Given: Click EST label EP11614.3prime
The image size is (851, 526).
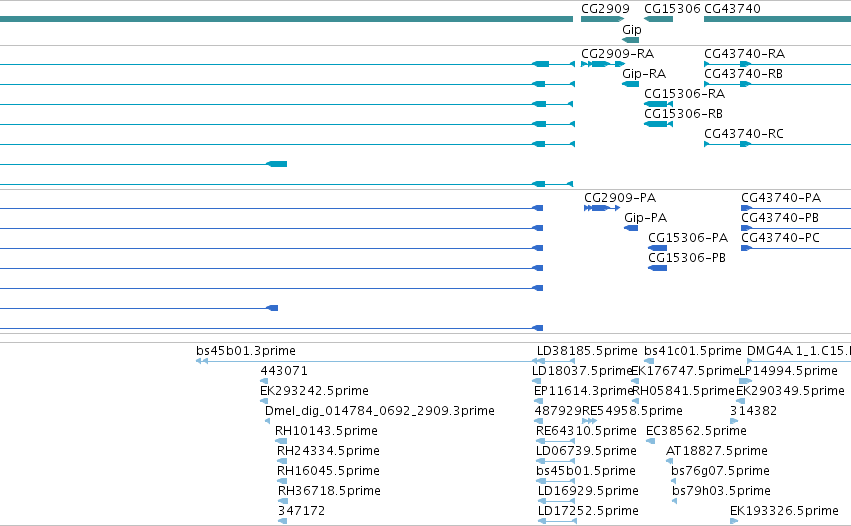Looking at the screenshot, I should (584, 391).
